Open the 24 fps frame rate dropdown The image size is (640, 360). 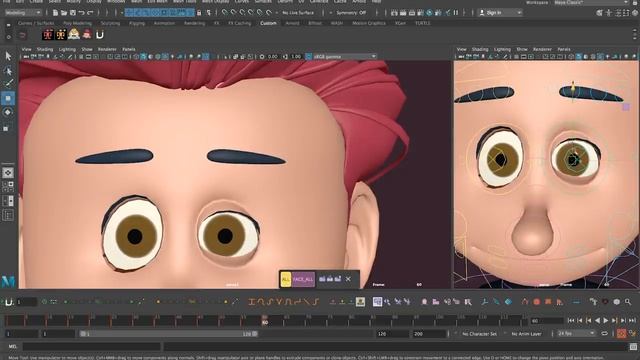[x=576, y=333]
